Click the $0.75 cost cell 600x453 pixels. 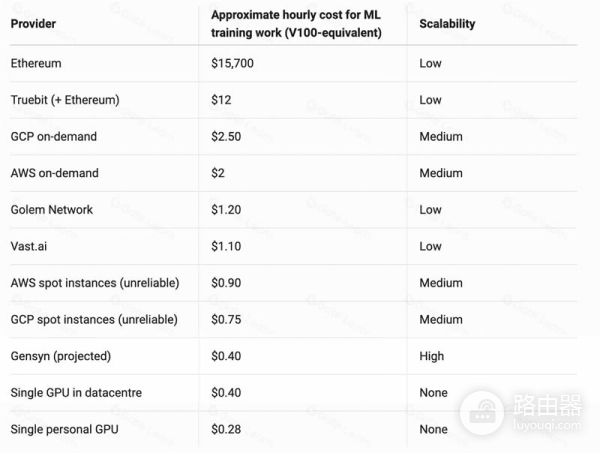[x=226, y=320]
